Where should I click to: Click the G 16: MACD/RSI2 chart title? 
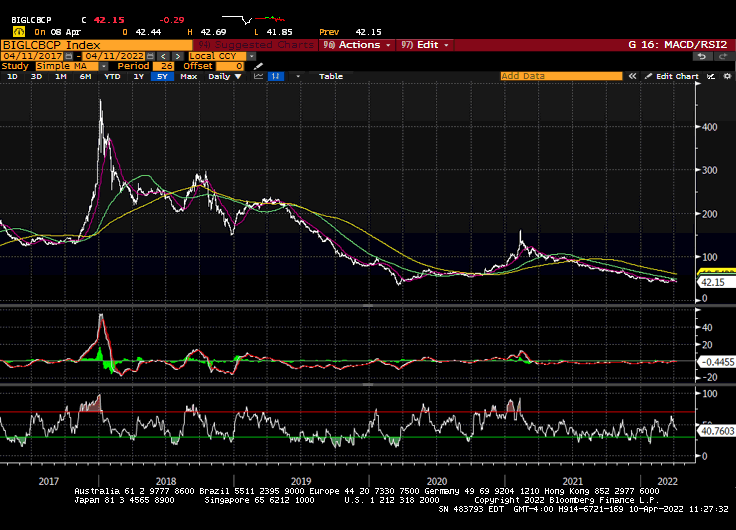tap(678, 45)
